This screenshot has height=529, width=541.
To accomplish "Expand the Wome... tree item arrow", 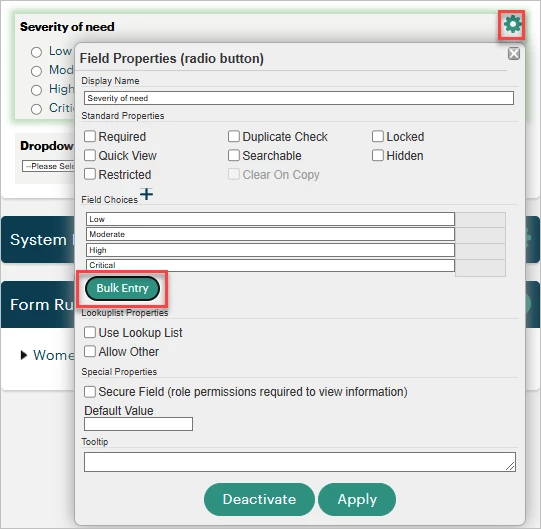I will click(24, 355).
